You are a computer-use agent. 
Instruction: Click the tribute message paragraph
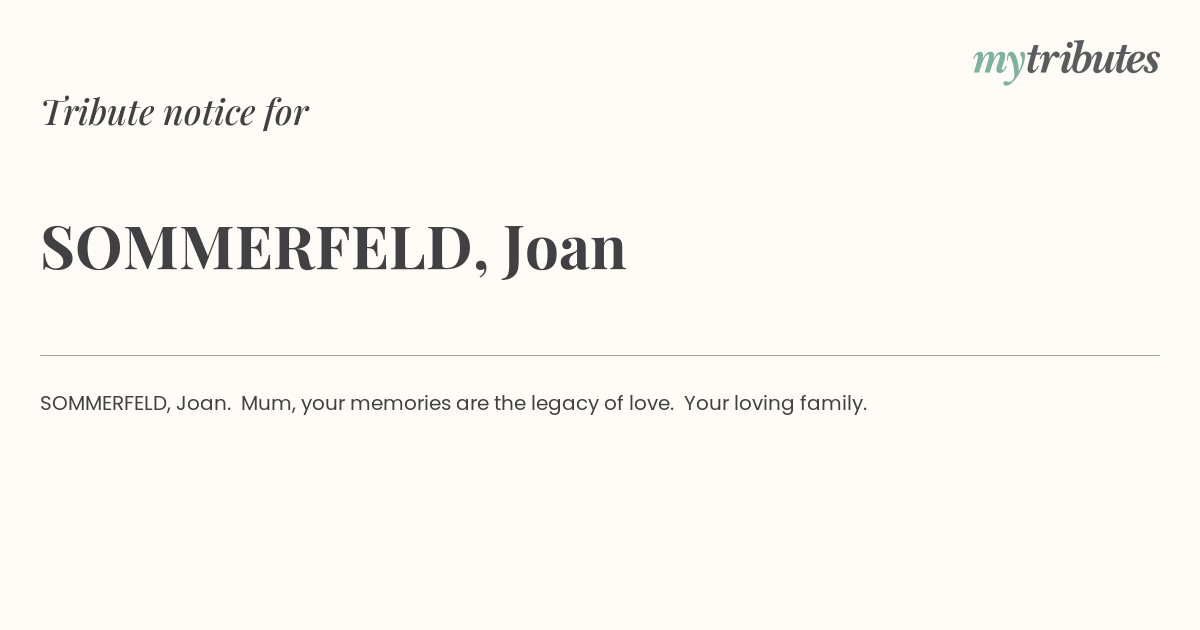(x=453, y=404)
